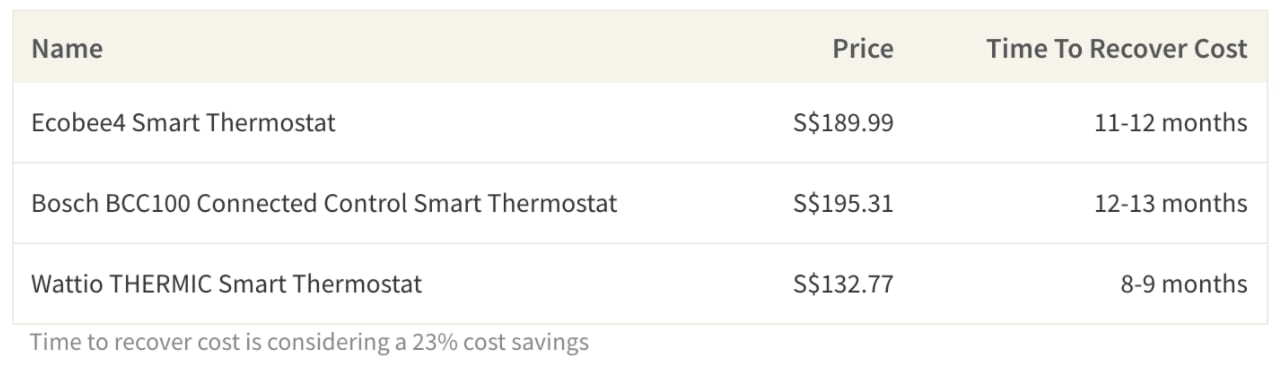Click the word THERMIC in the table

coord(158,284)
